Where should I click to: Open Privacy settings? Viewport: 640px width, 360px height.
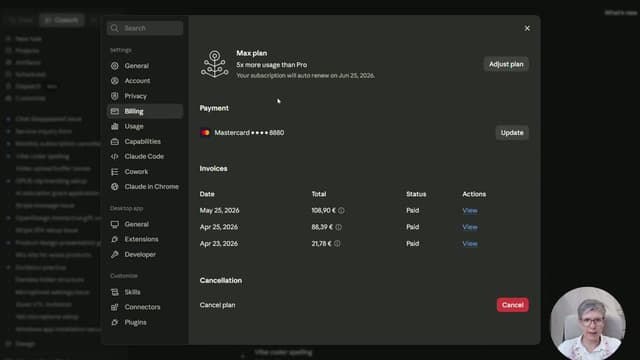point(145,96)
